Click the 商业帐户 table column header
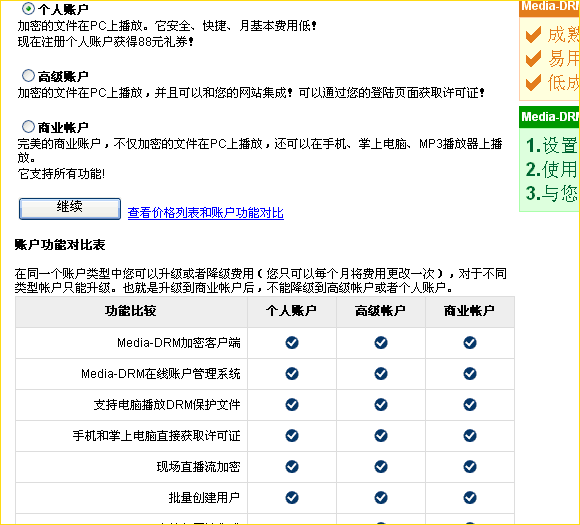The image size is (580, 525). [470, 312]
